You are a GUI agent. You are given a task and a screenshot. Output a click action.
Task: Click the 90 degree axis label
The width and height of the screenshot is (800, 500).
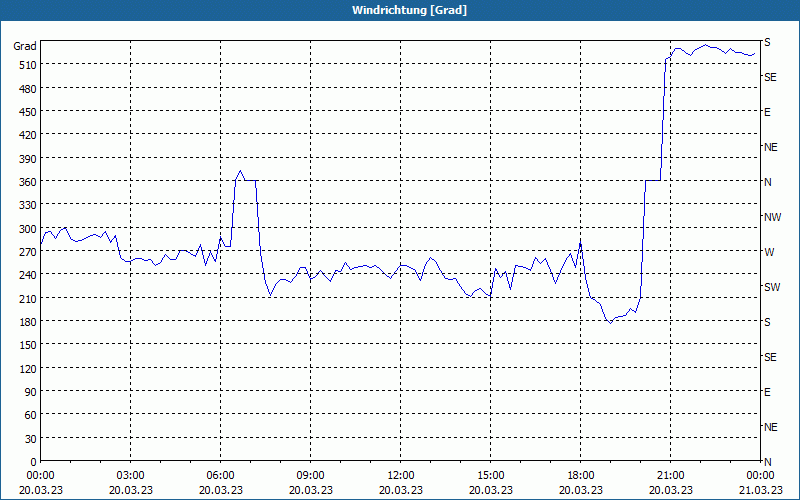(x=31, y=392)
